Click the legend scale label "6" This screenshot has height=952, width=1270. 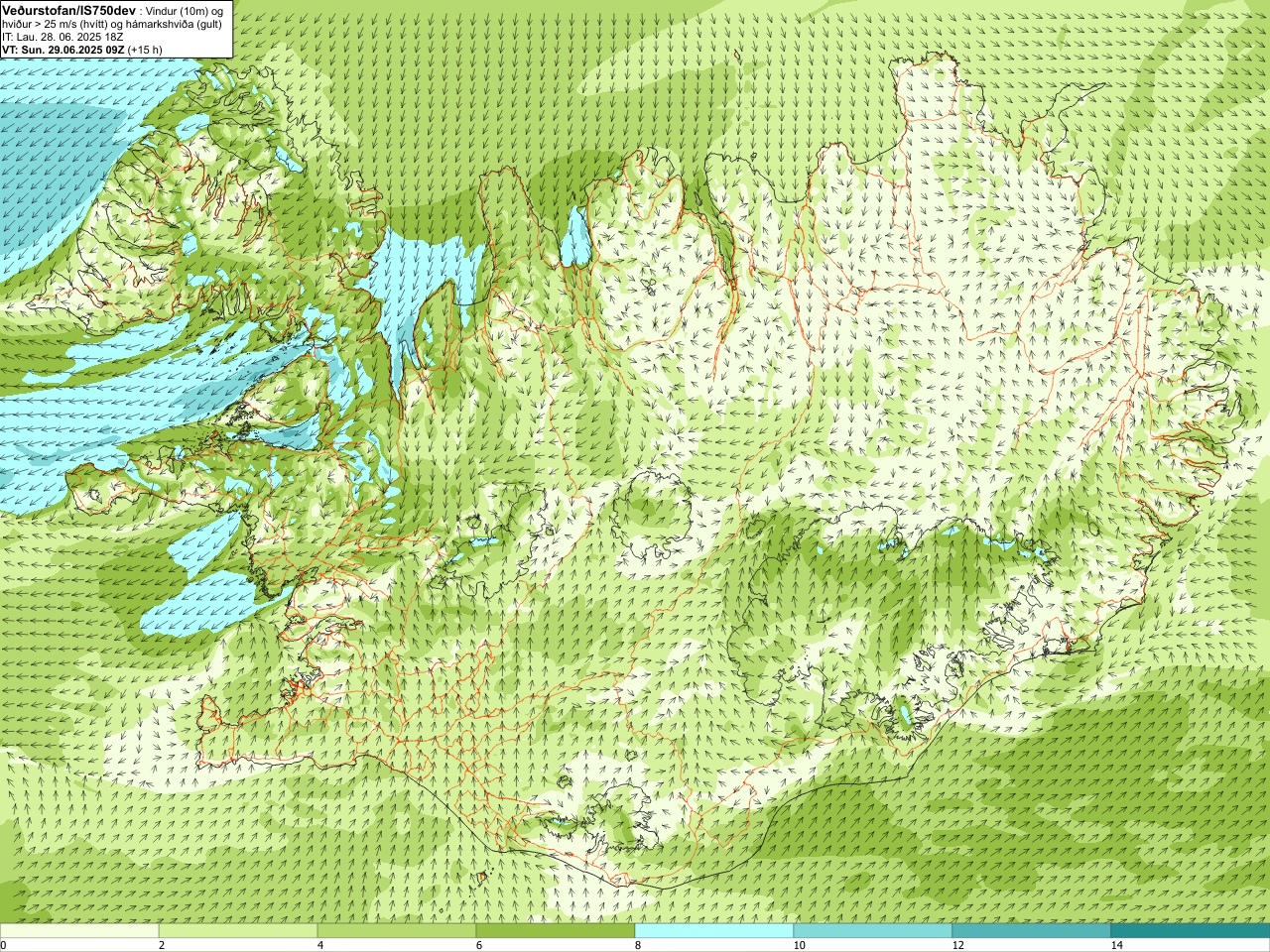click(479, 945)
